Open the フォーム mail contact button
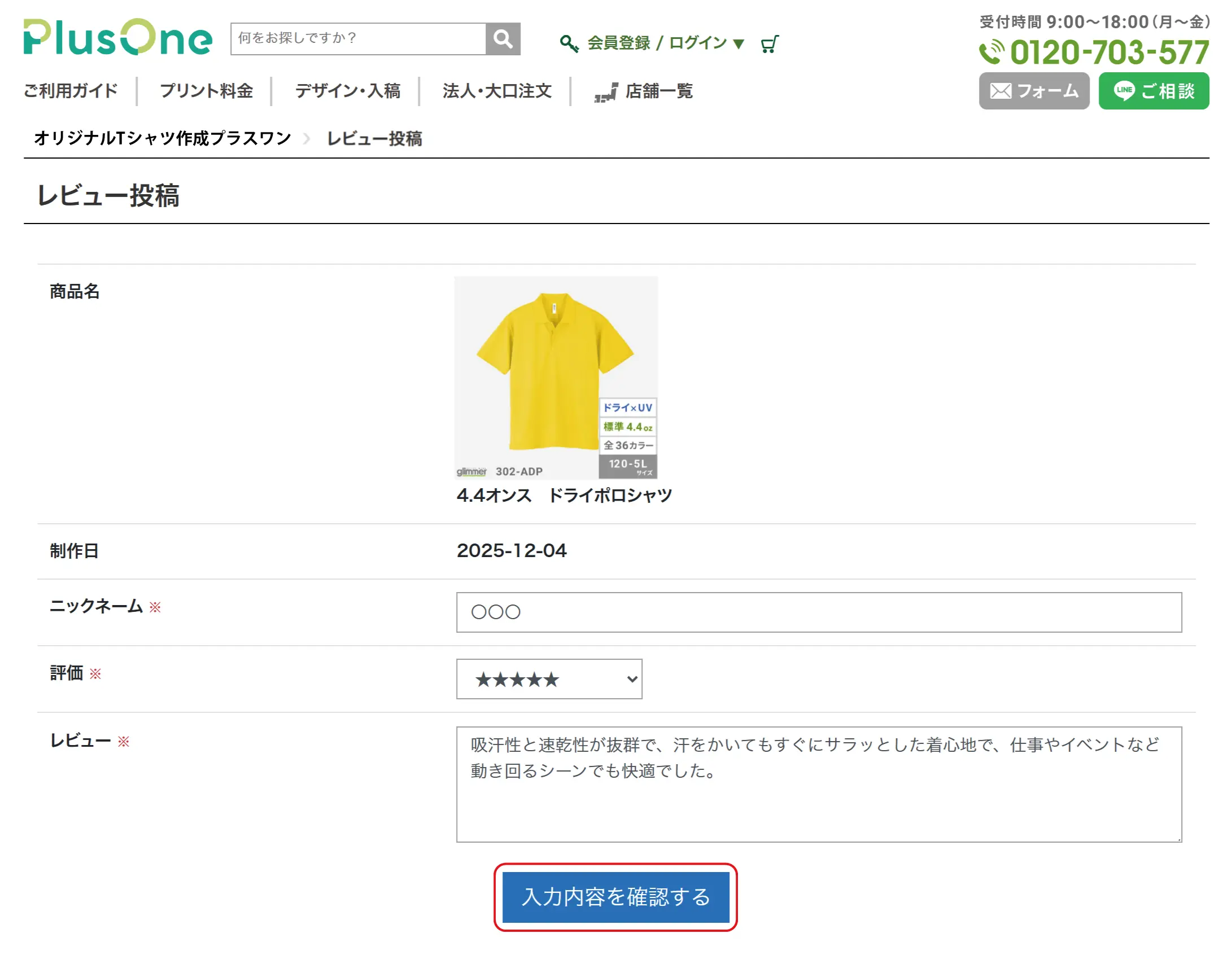 tap(1033, 91)
